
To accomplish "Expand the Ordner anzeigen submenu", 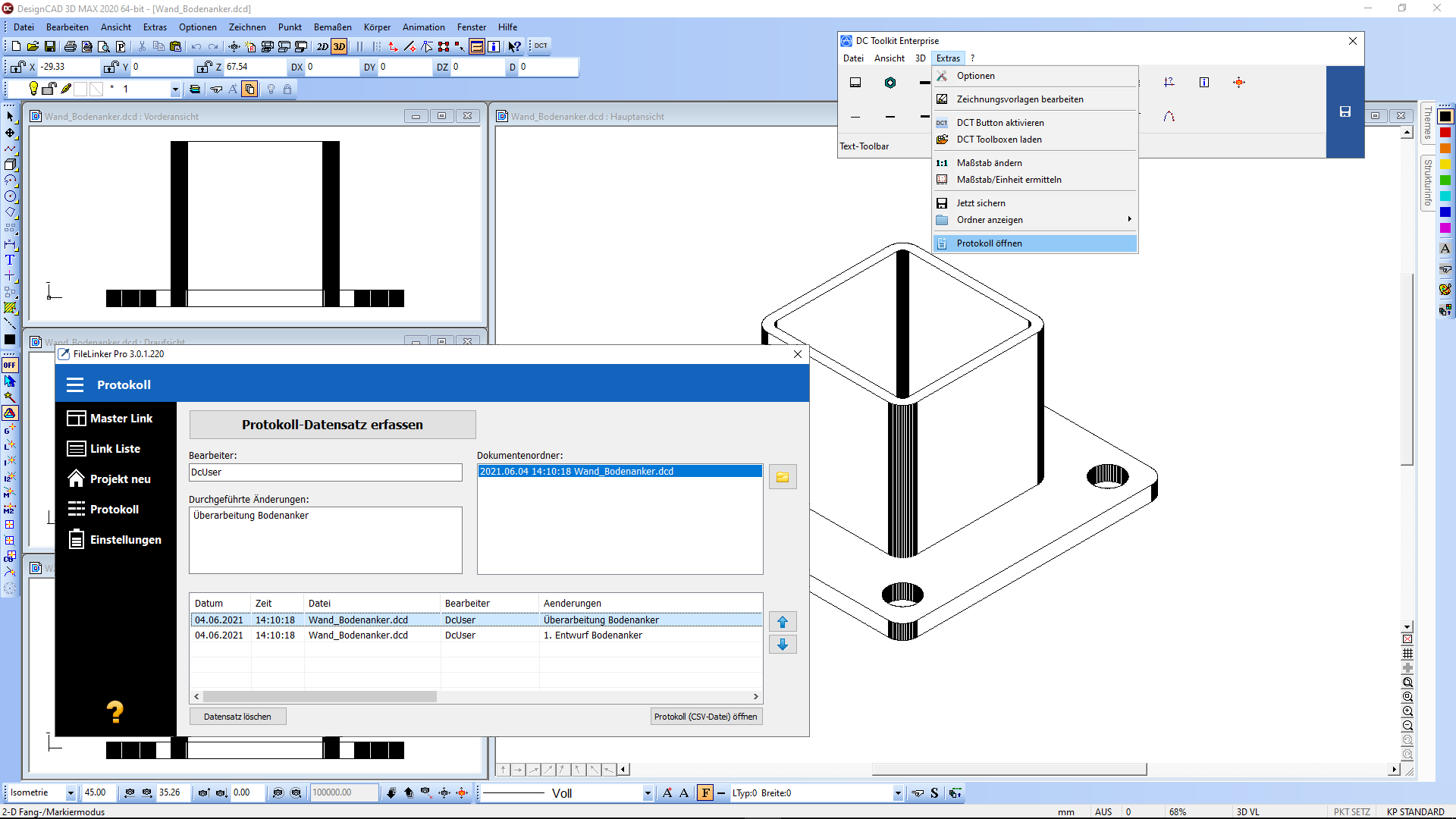I will click(x=1035, y=220).
